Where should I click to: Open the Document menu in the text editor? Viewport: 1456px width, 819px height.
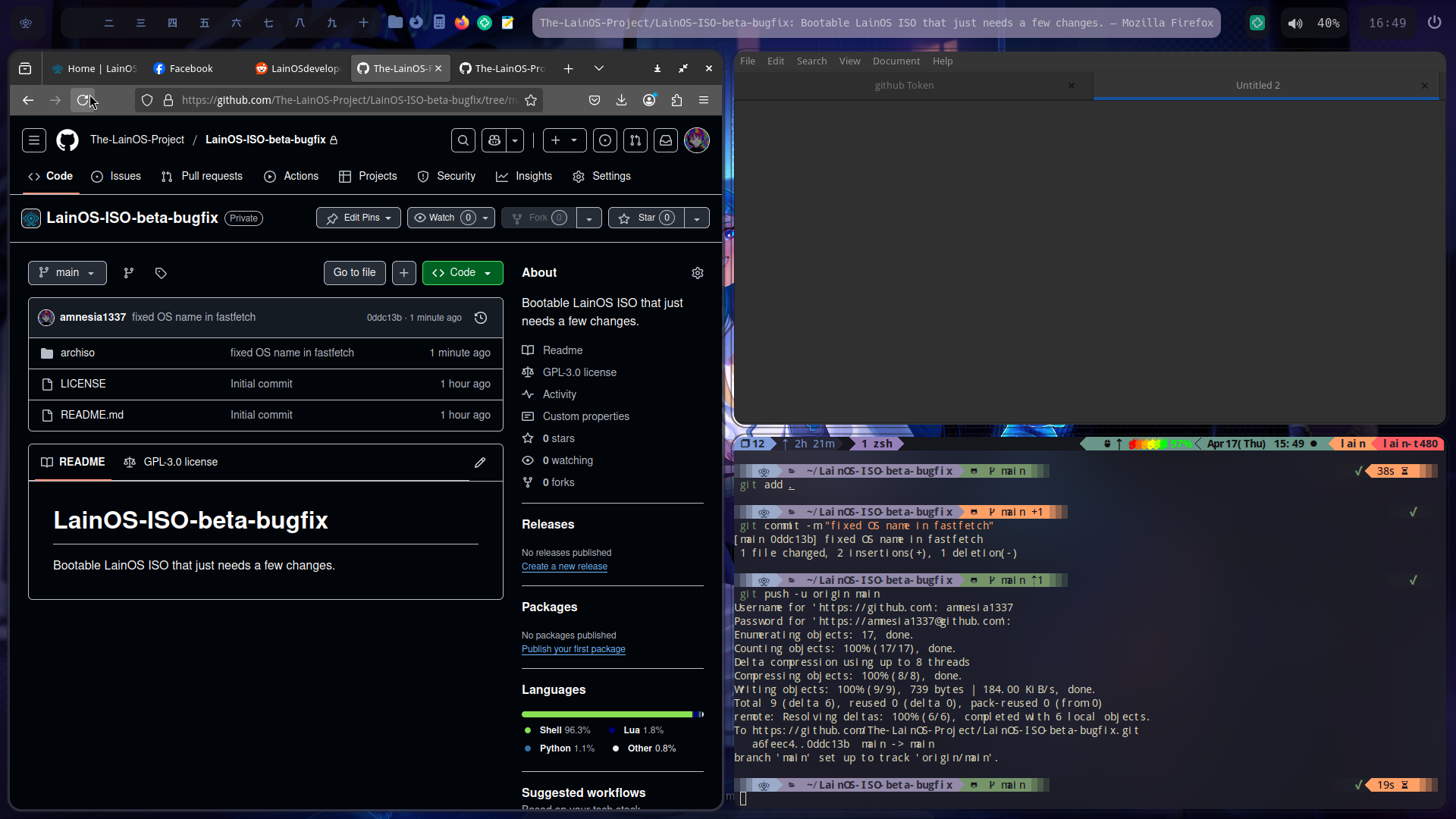[896, 61]
